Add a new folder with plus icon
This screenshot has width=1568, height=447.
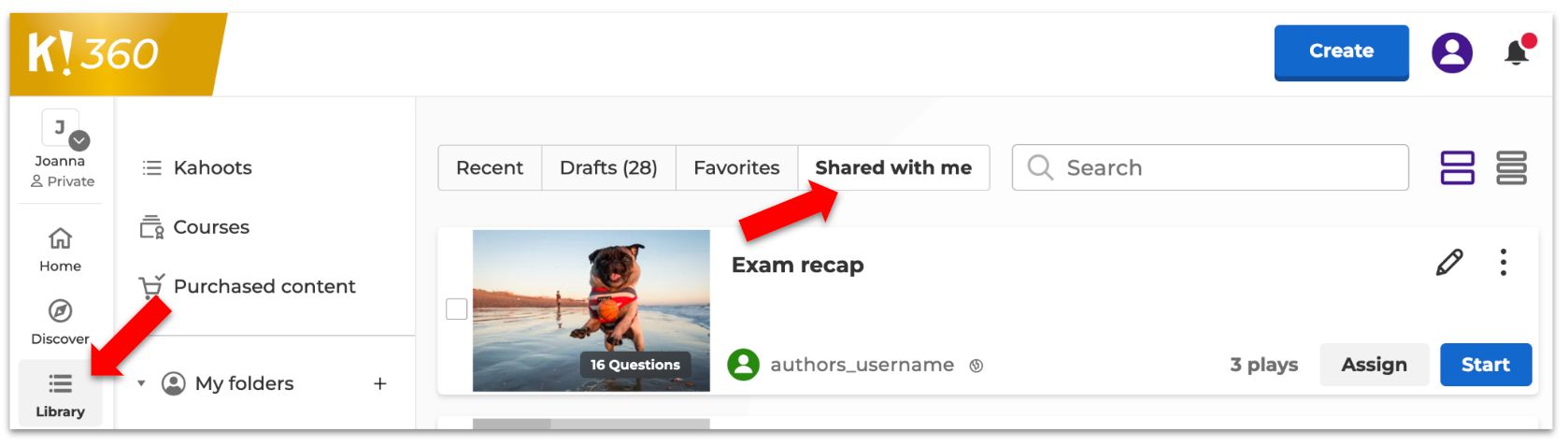tap(380, 383)
